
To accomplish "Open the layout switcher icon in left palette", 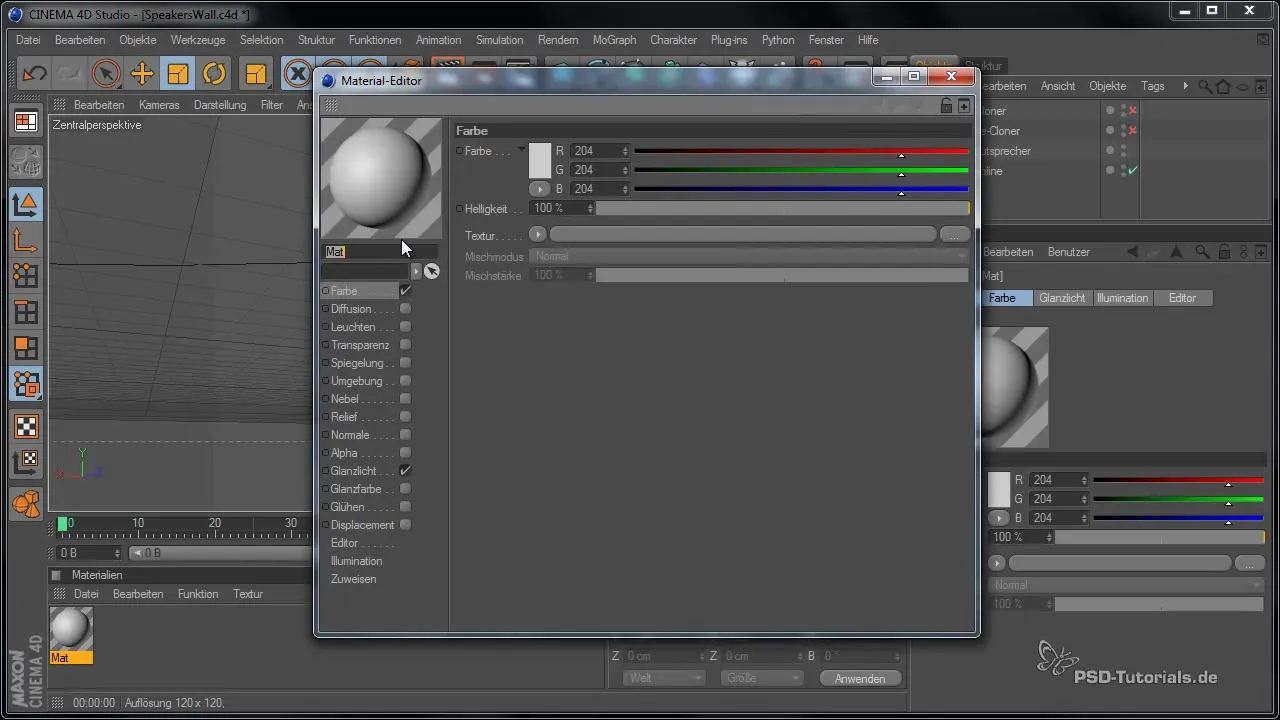I will [26, 122].
